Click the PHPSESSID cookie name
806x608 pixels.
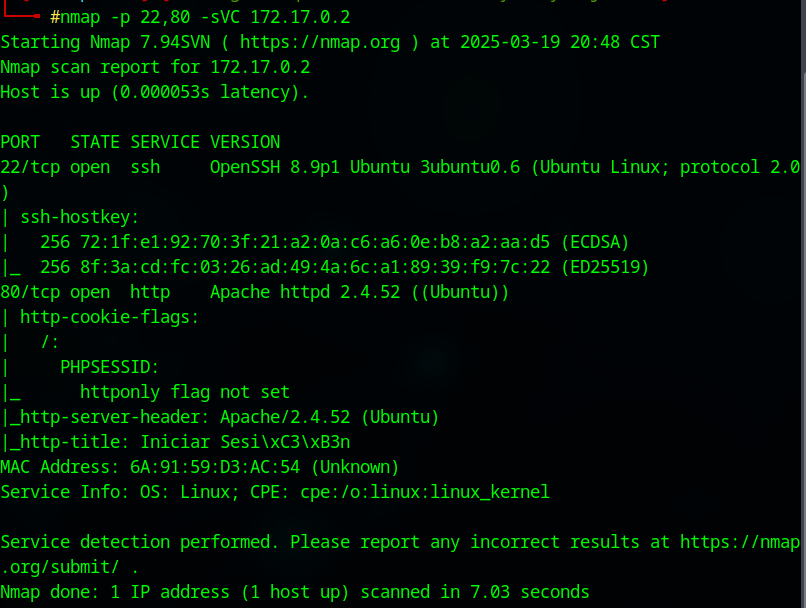(x=110, y=367)
